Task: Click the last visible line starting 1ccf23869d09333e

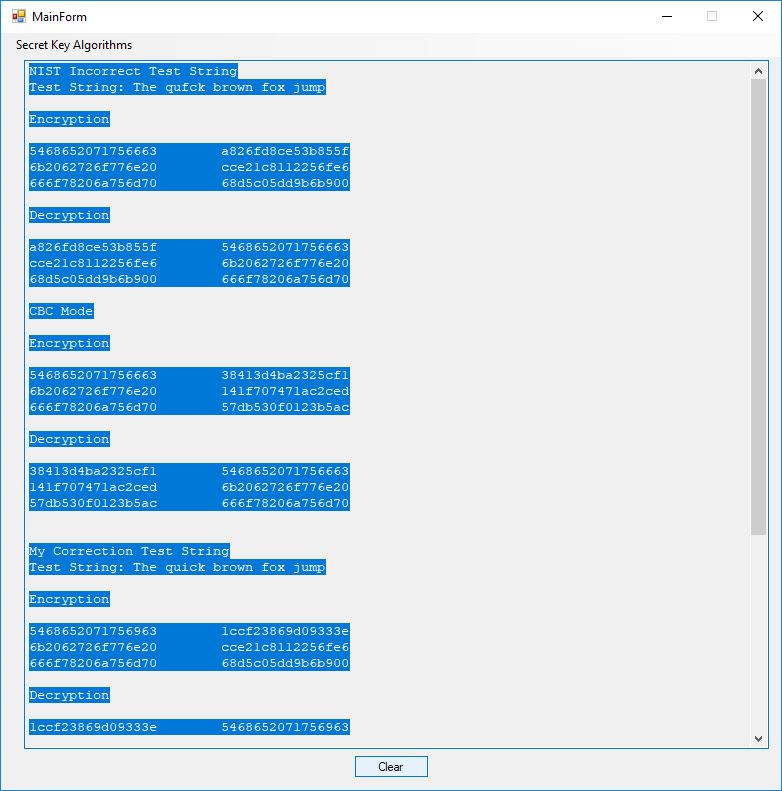Action: point(189,727)
